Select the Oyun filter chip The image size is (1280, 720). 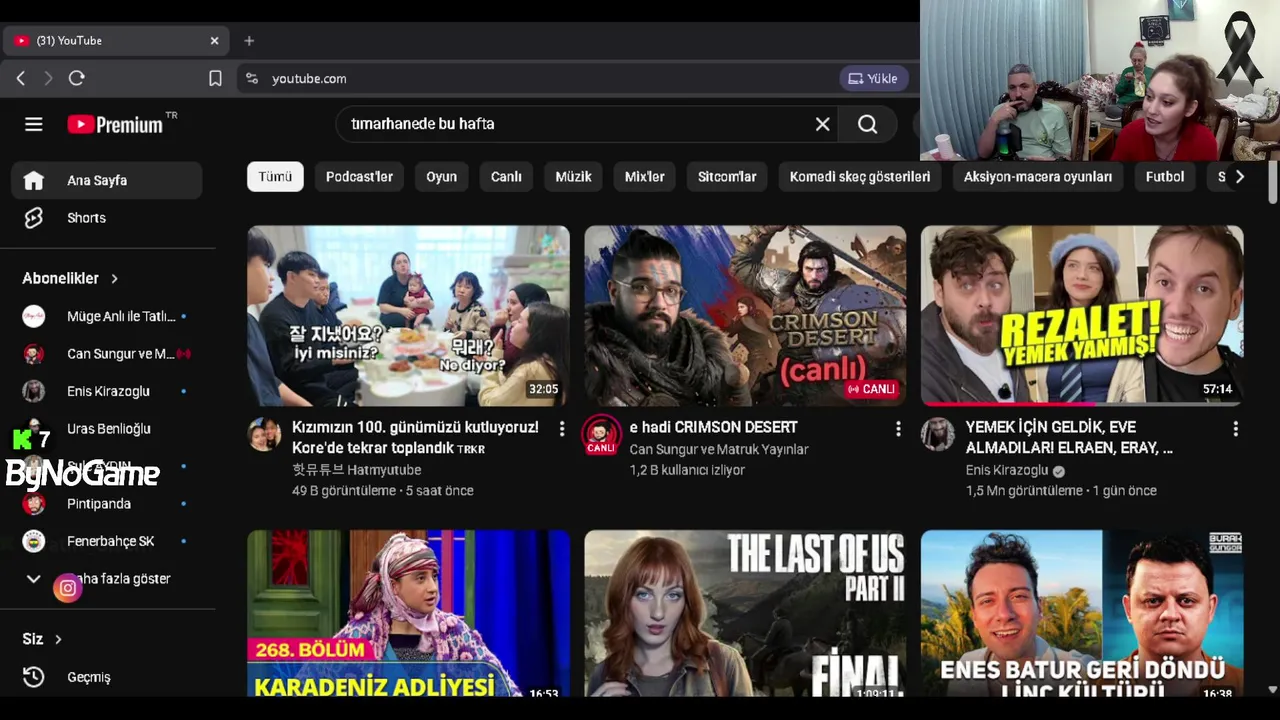(441, 177)
